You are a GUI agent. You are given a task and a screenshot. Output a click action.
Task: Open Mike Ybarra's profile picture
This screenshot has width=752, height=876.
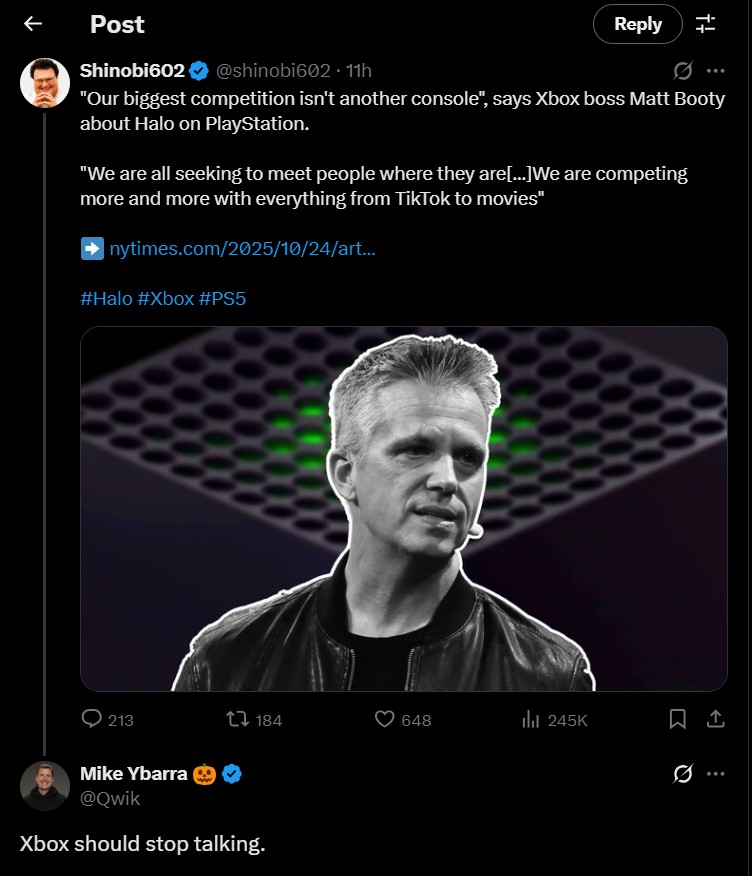coord(44,785)
